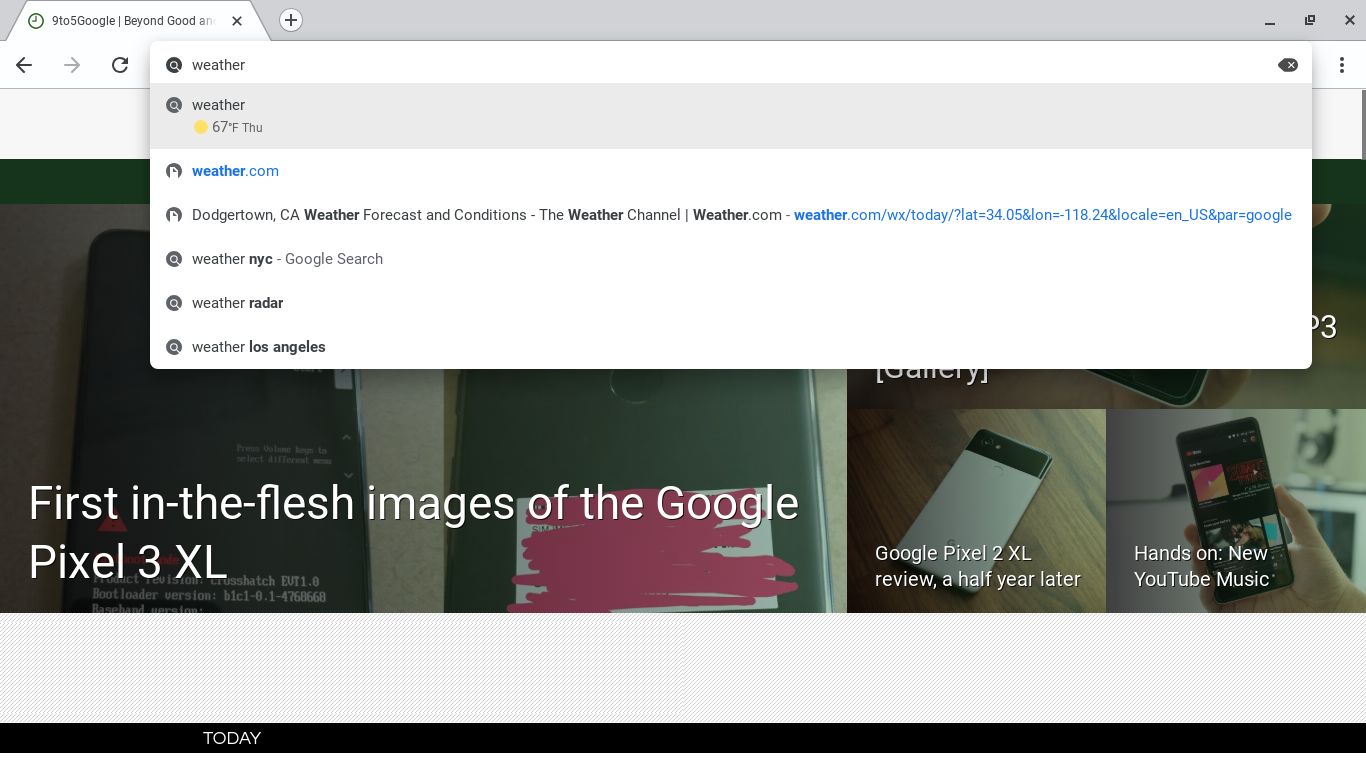The width and height of the screenshot is (1366, 768).
Task: Click the magnifier icon in the address bar
Action: (x=174, y=65)
